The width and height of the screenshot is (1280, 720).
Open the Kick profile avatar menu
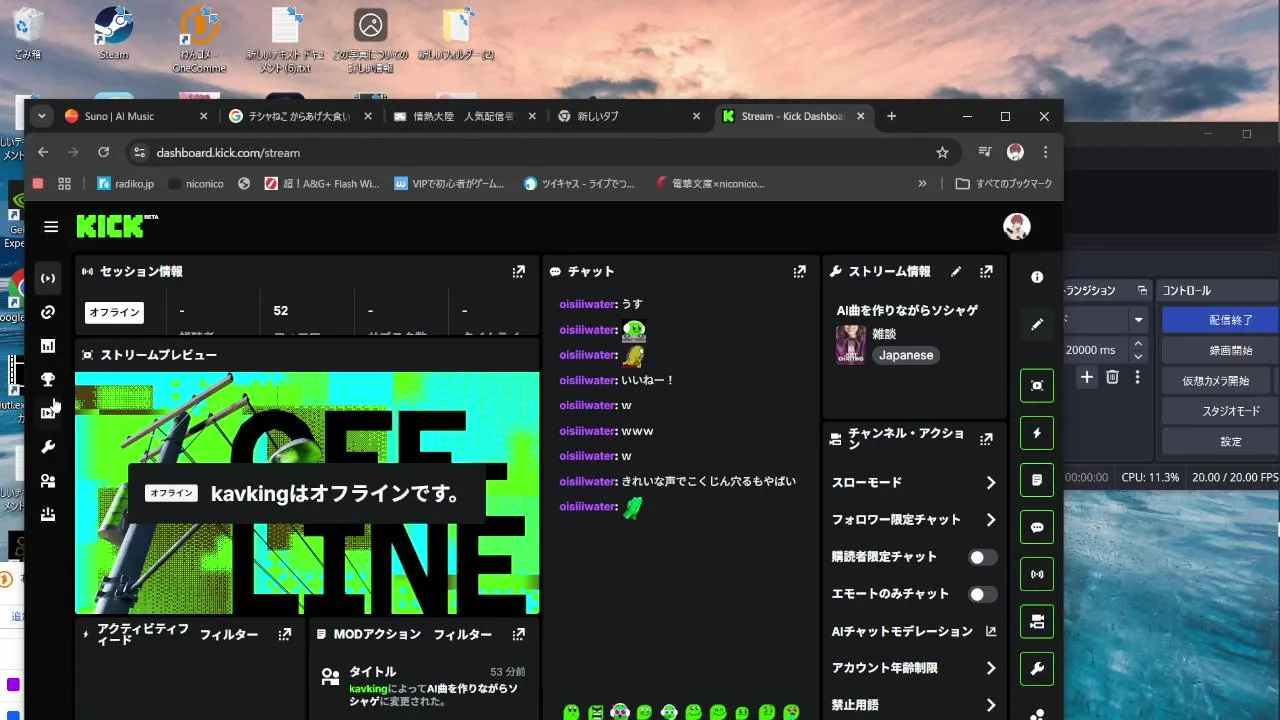pyautogui.click(x=1017, y=226)
